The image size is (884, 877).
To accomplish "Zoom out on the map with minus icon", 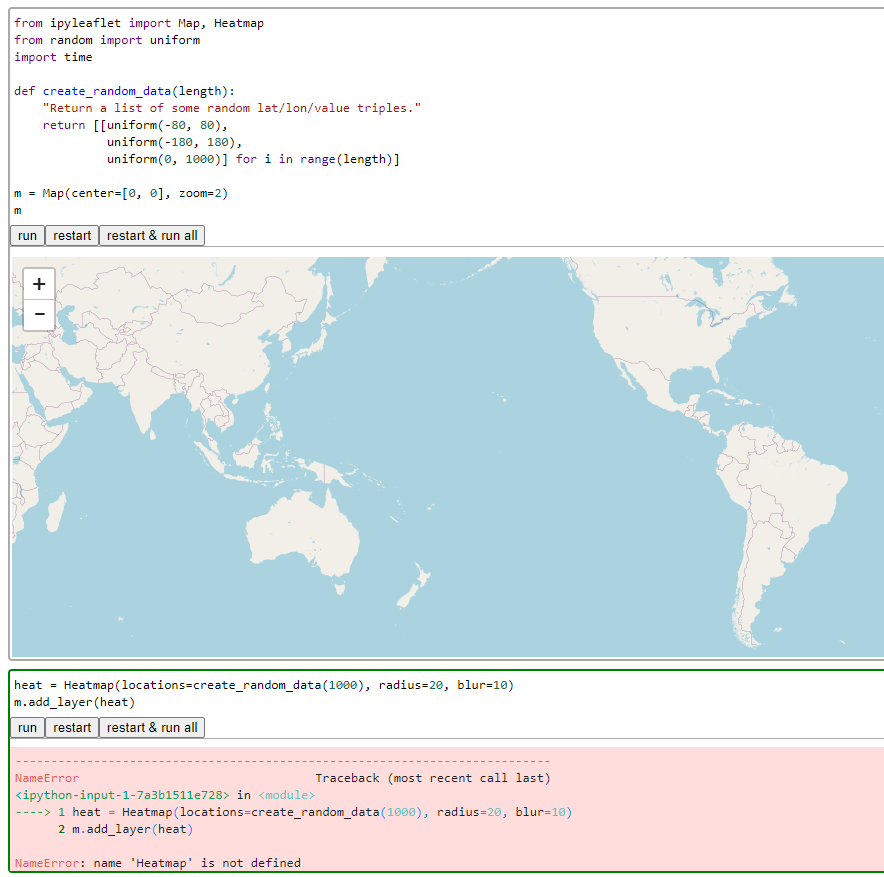I will (39, 315).
